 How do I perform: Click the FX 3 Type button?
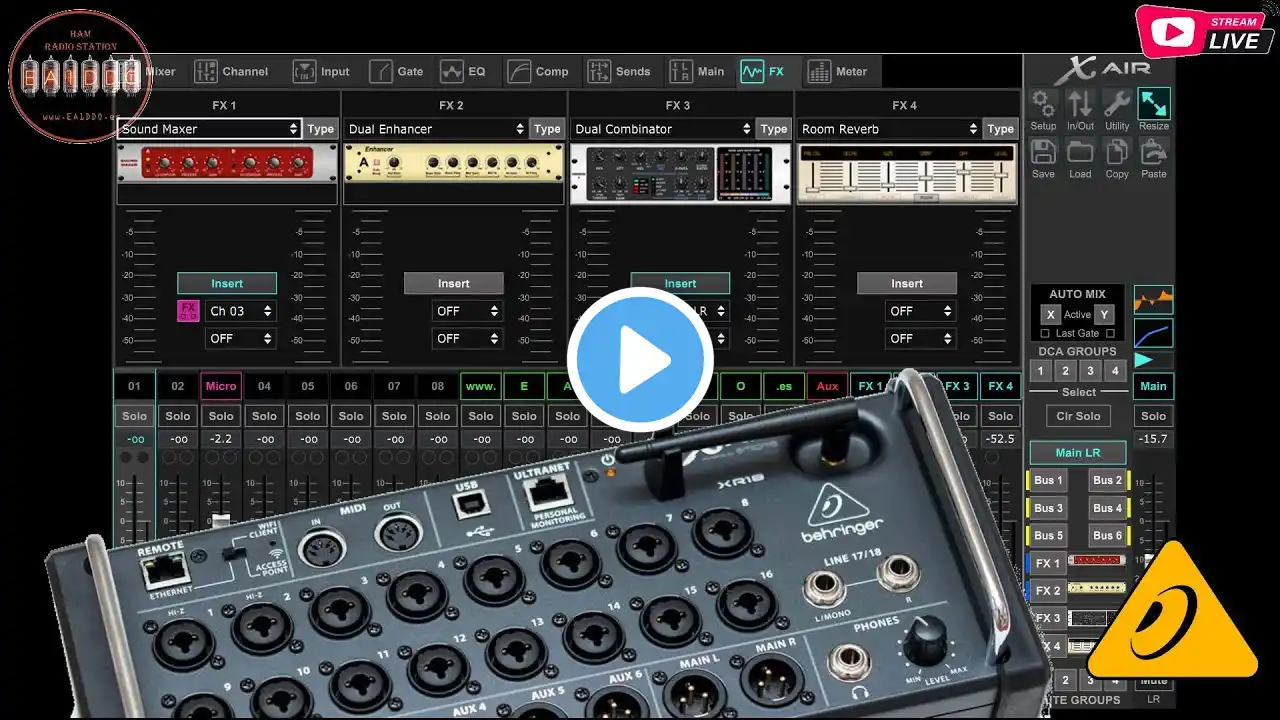[774, 129]
